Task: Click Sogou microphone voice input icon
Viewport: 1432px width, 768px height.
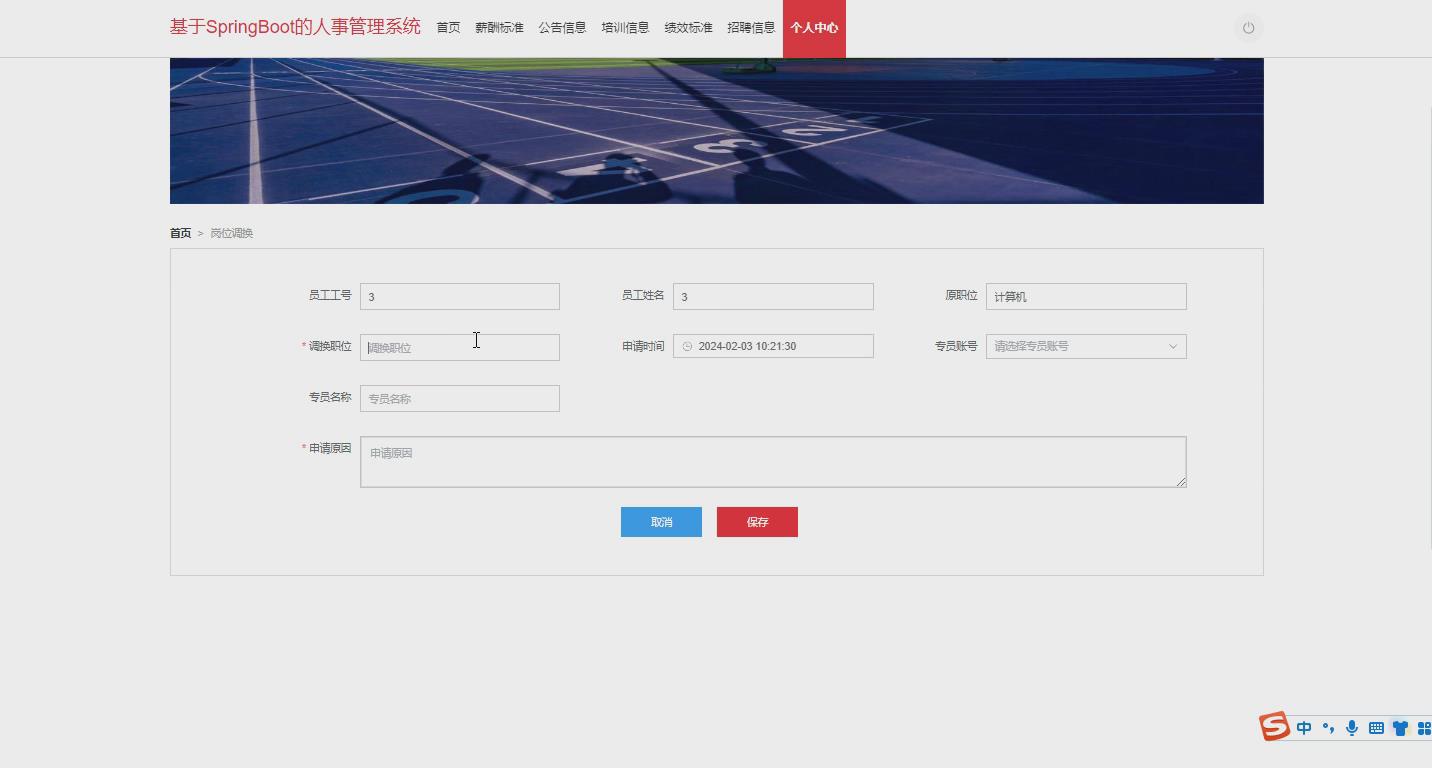Action: click(1352, 728)
